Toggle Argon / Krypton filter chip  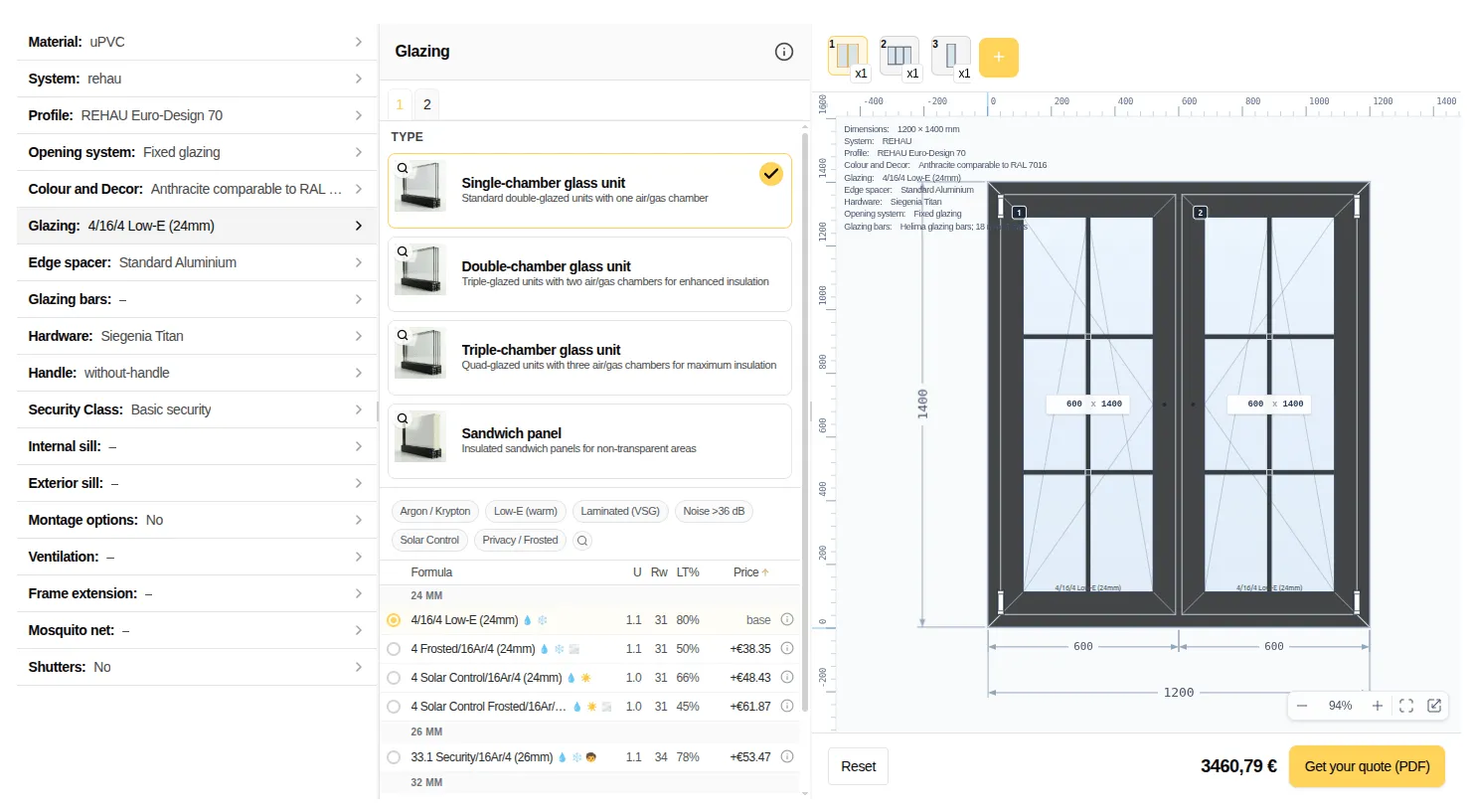tap(435, 512)
